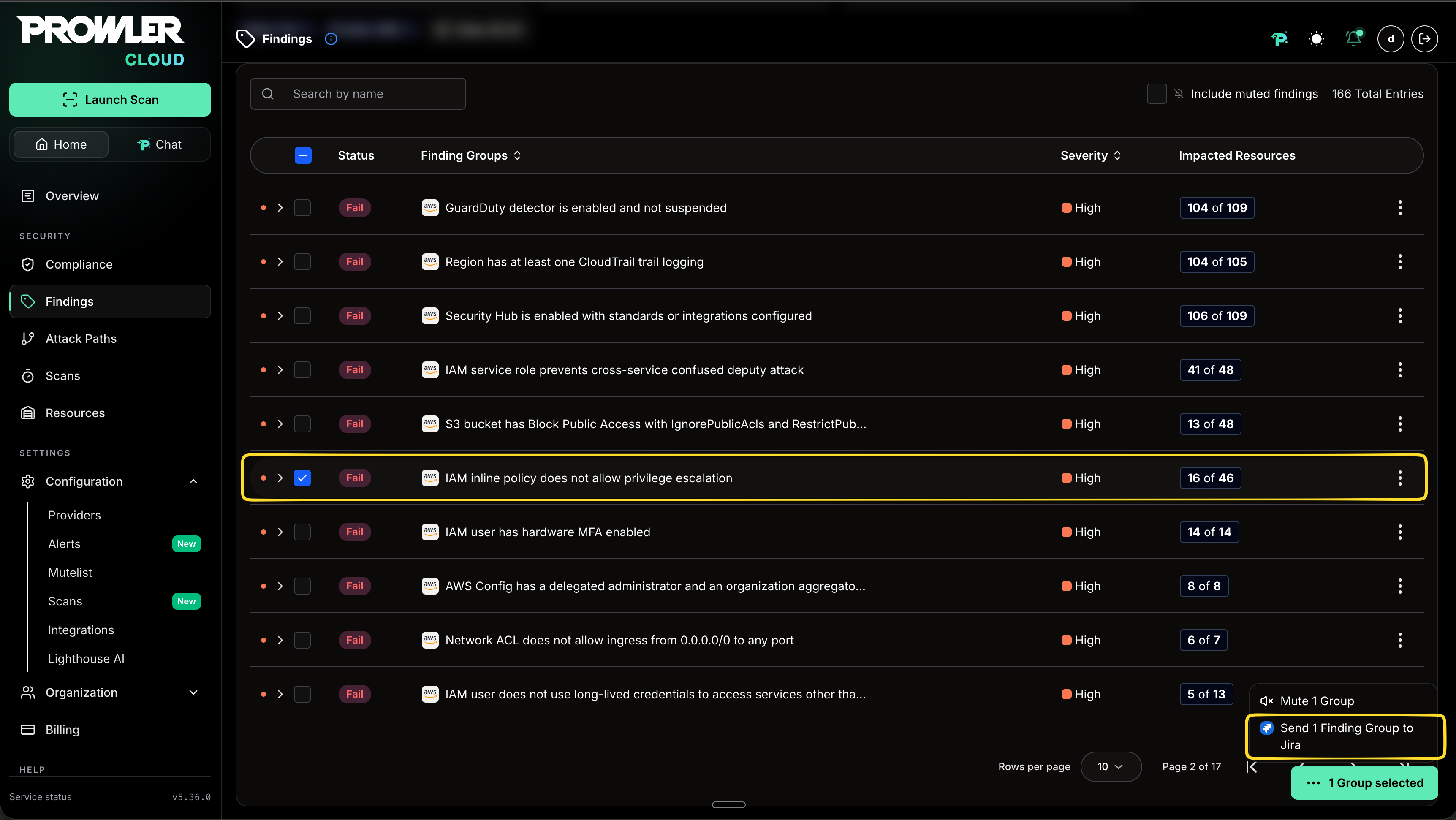Toggle the select-all header checkbox
This screenshot has height=820, width=1456.
pyautogui.click(x=303, y=155)
